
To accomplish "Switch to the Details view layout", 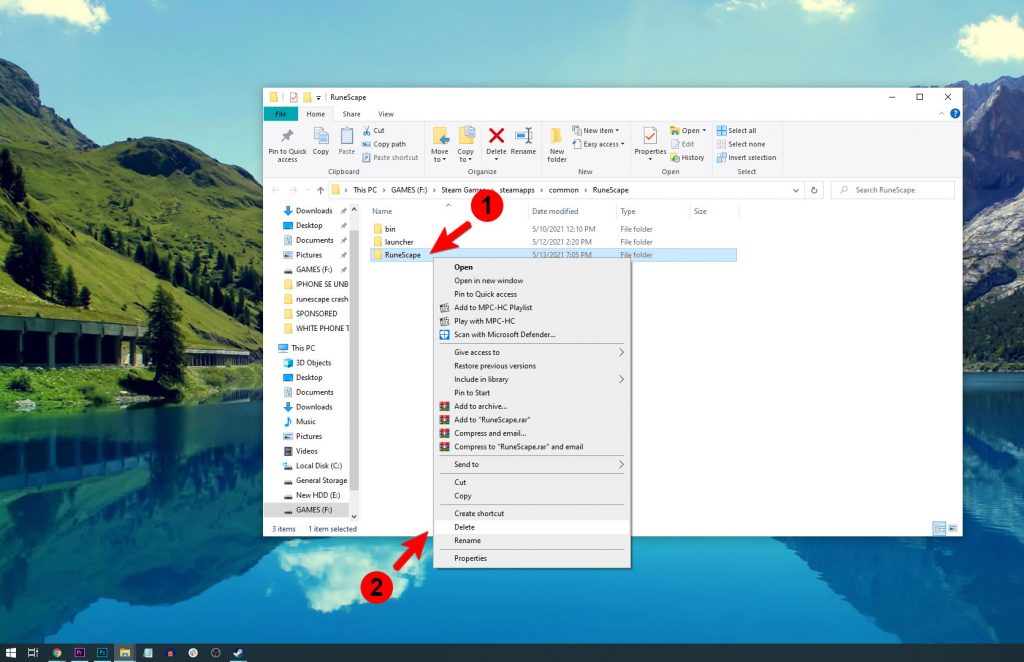I will pos(939,528).
